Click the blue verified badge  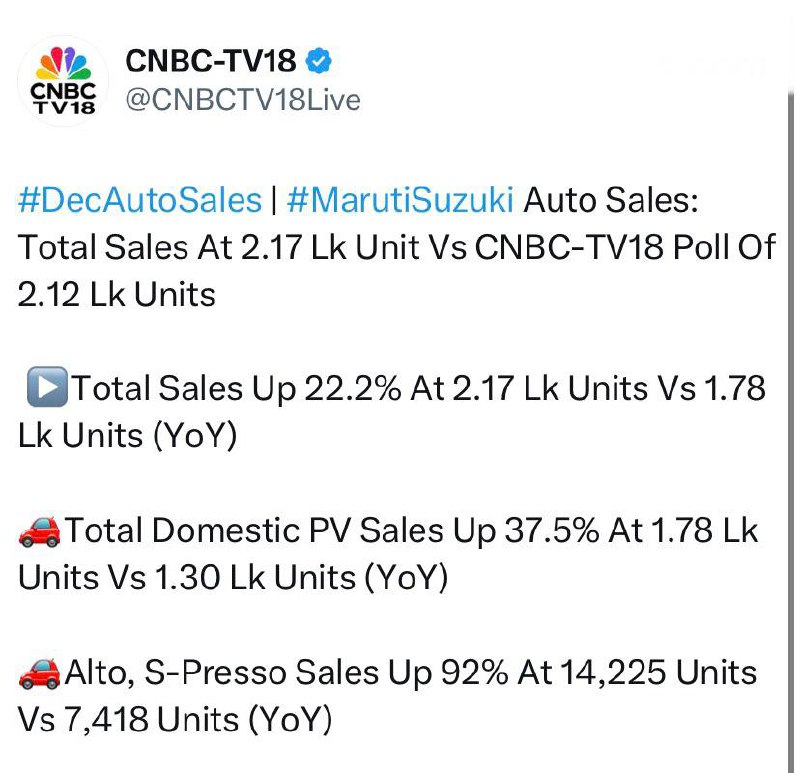(x=318, y=60)
